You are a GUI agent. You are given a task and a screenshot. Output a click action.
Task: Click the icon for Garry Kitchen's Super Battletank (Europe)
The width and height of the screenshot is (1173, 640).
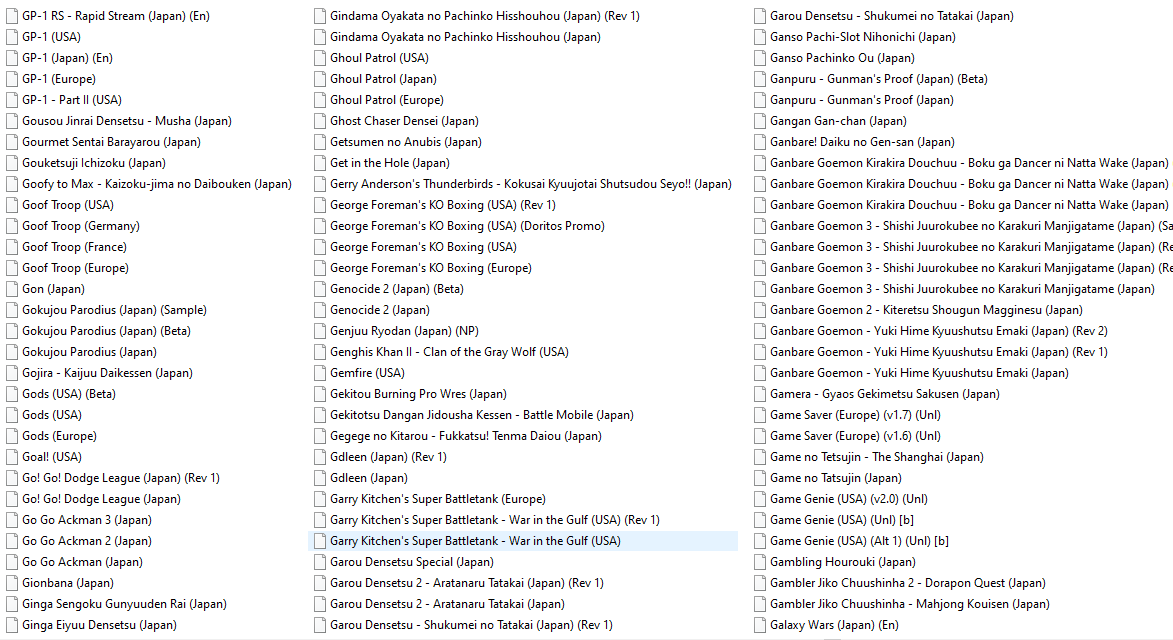click(320, 499)
